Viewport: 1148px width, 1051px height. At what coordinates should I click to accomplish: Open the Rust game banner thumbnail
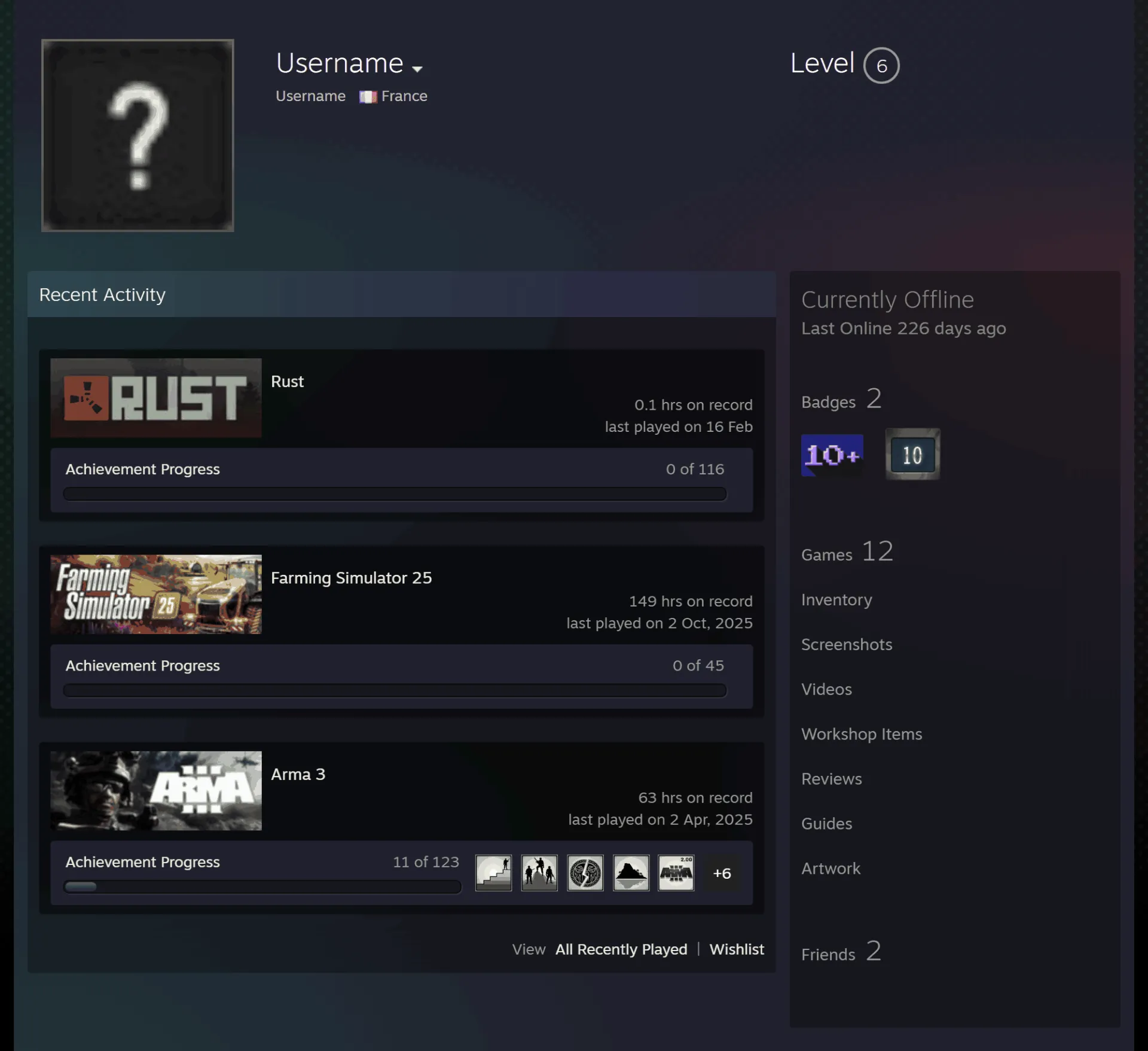coord(156,398)
